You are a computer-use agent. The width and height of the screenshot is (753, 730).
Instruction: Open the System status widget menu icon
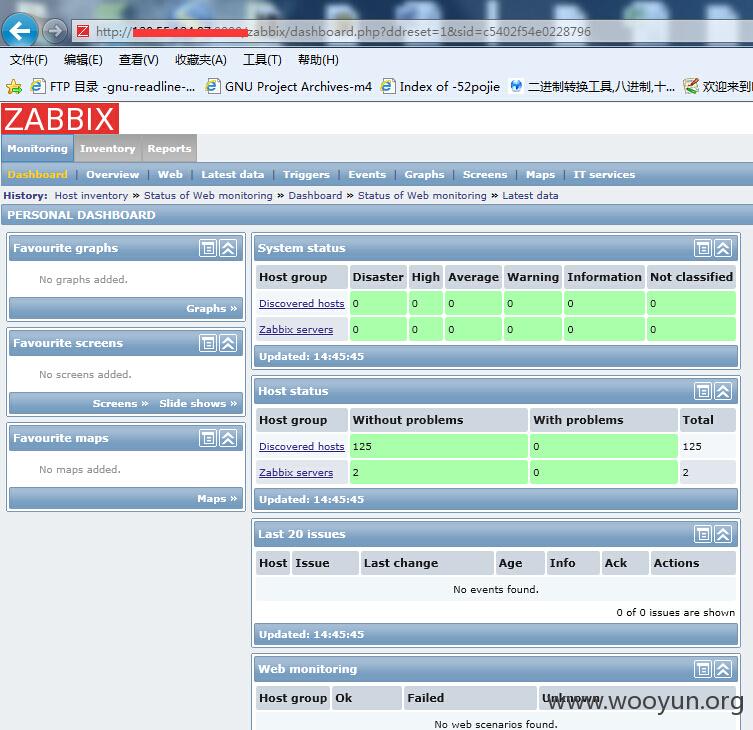click(703, 248)
